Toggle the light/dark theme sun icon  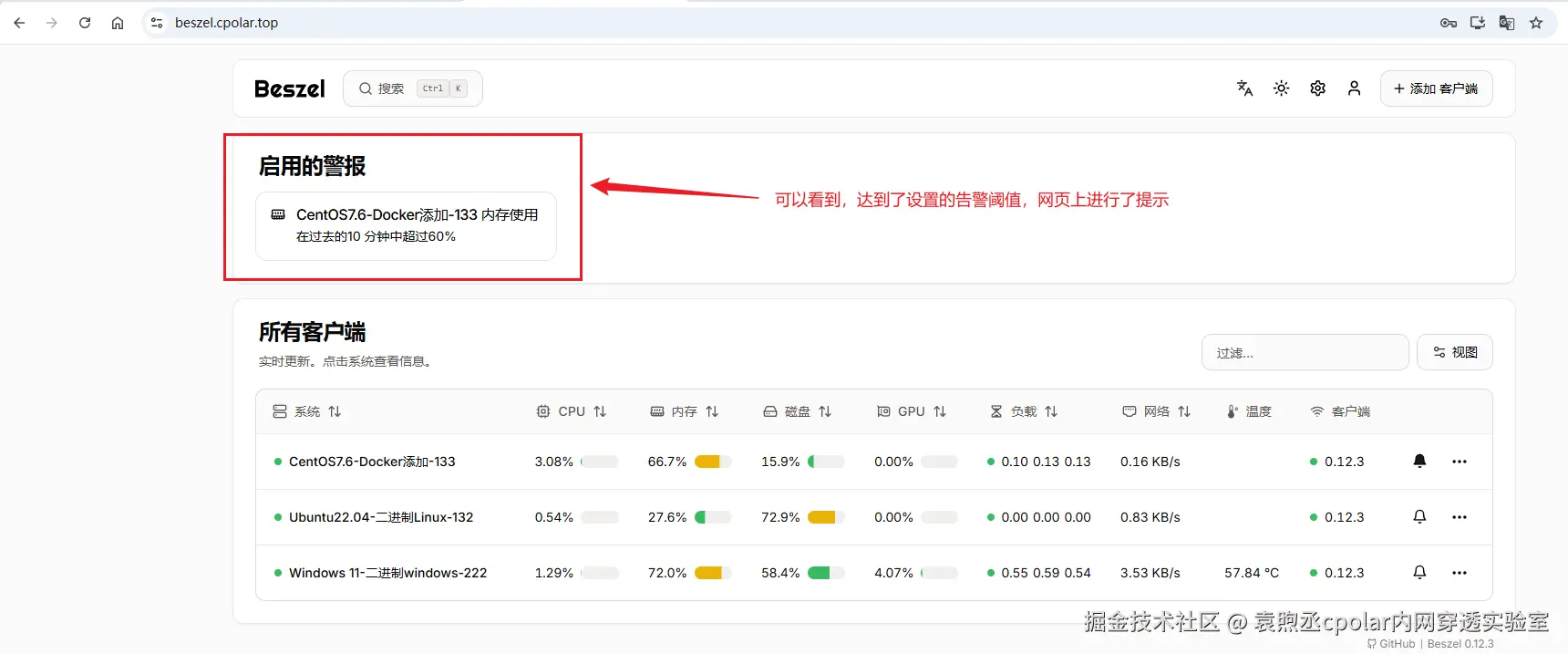click(x=1281, y=88)
